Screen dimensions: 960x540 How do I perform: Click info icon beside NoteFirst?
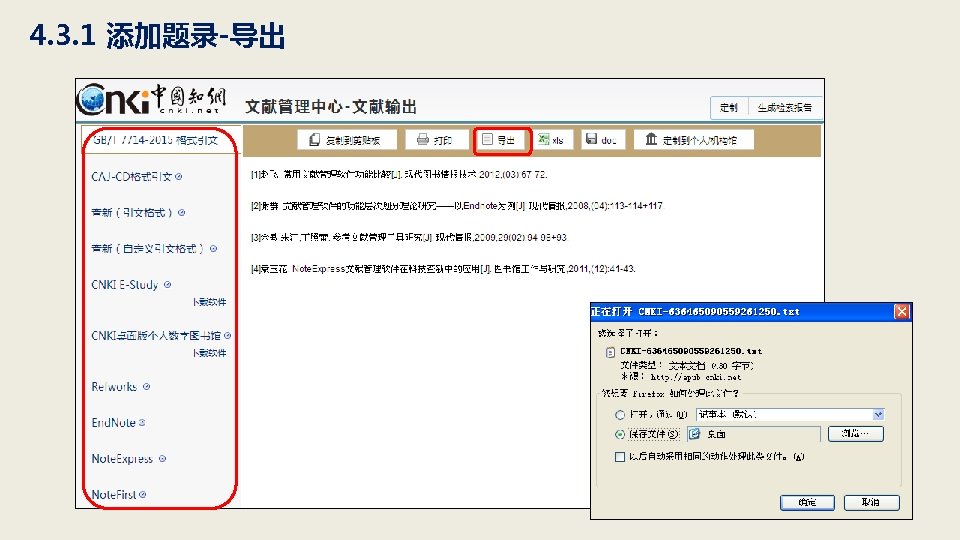[x=142, y=494]
